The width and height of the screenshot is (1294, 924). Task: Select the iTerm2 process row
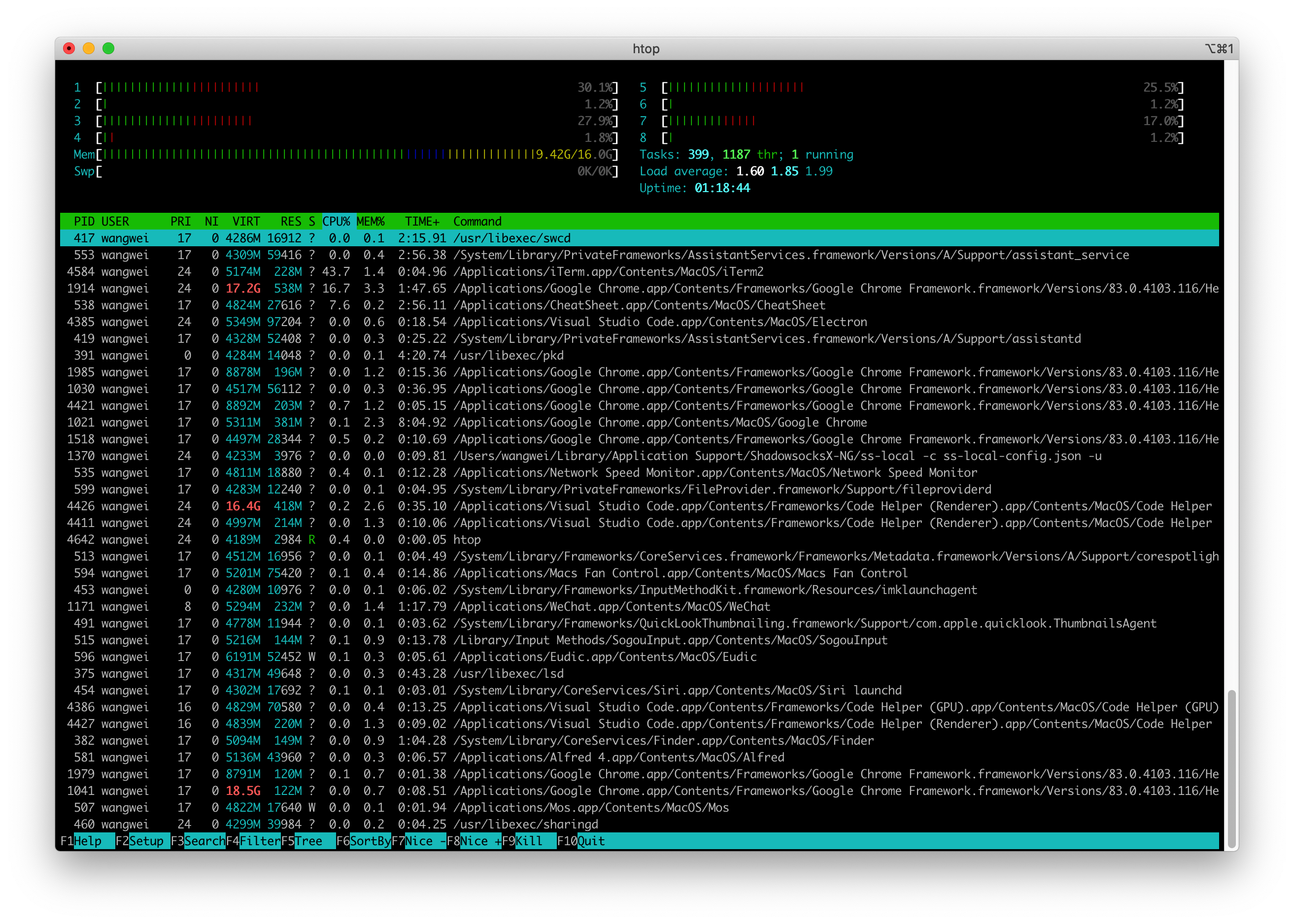click(x=639, y=271)
